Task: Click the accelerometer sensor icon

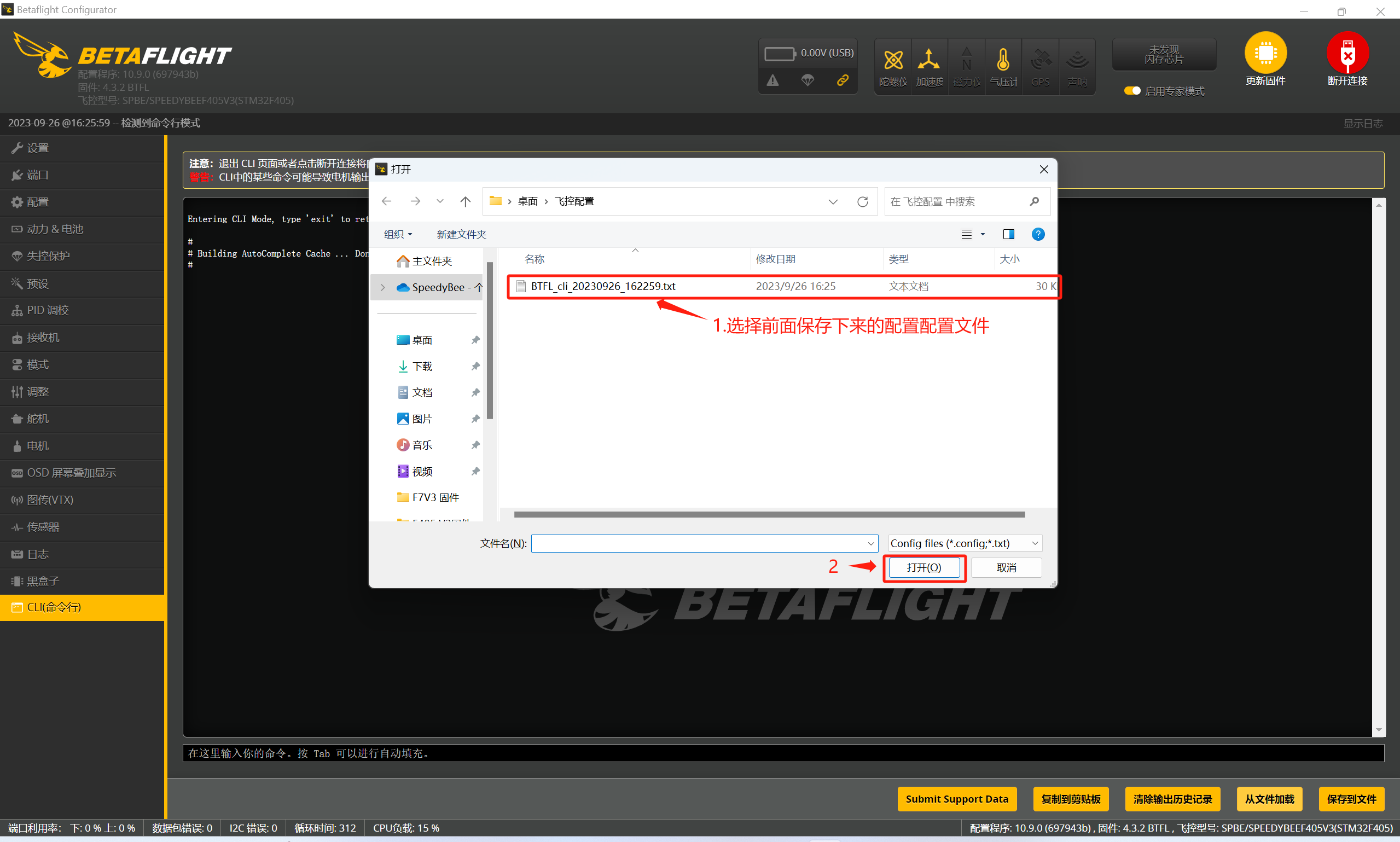Action: (x=928, y=60)
